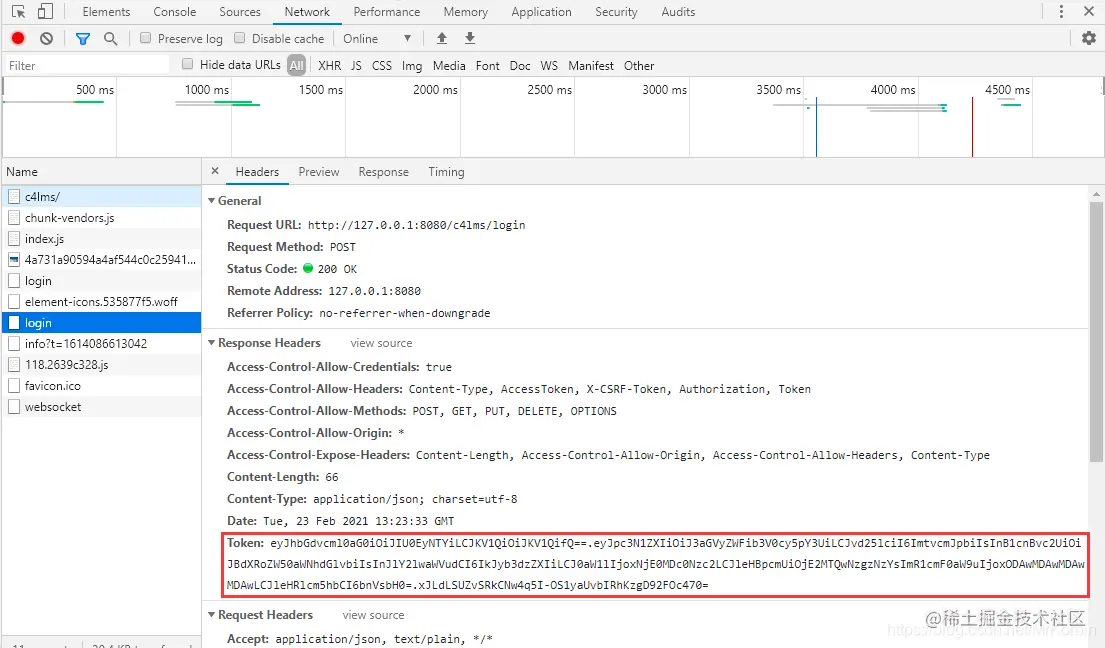This screenshot has height=648, width=1105.
Task: Click the red load-event line in timeline
Action: (x=972, y=127)
